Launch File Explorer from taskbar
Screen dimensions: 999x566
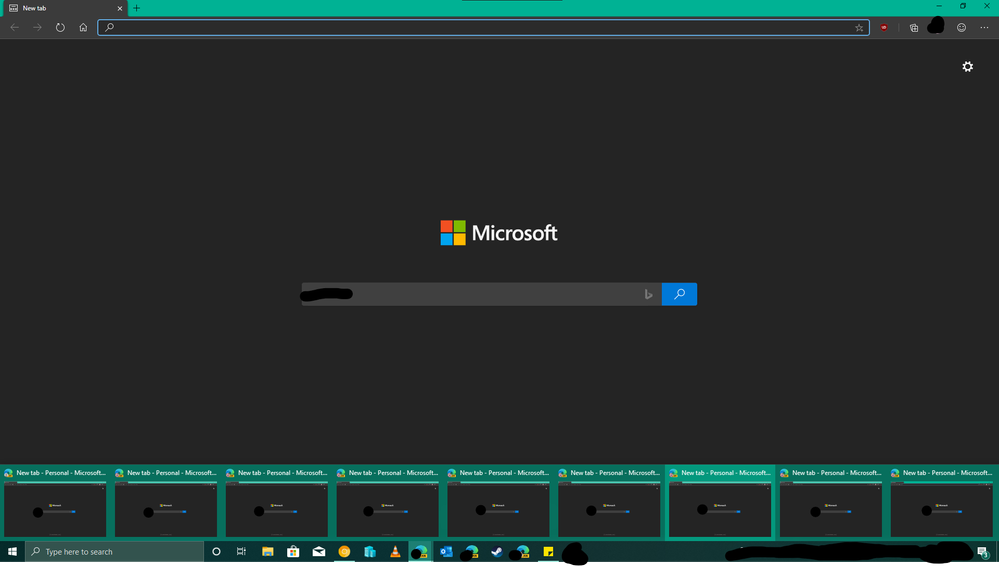[x=268, y=551]
